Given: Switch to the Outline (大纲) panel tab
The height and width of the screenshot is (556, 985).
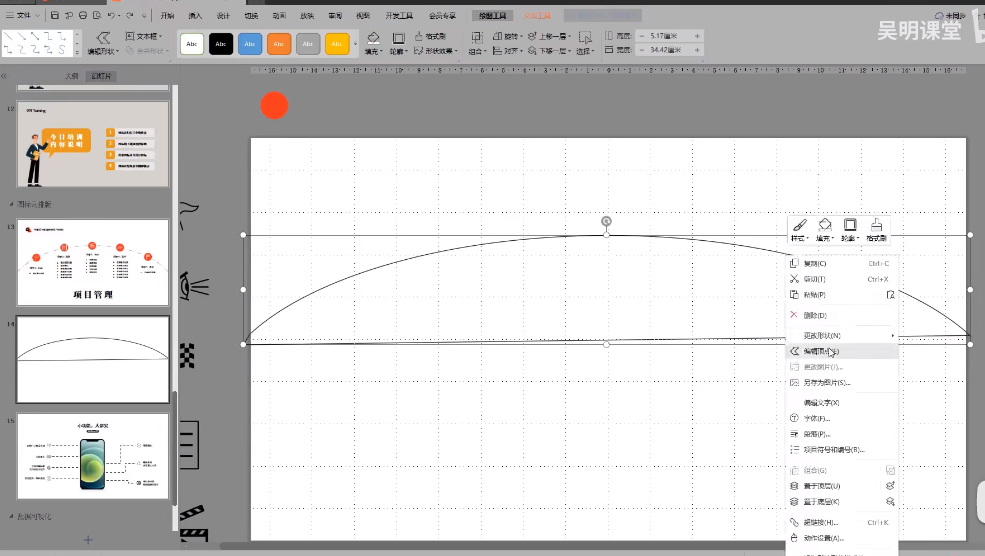Looking at the screenshot, I should point(72,76).
